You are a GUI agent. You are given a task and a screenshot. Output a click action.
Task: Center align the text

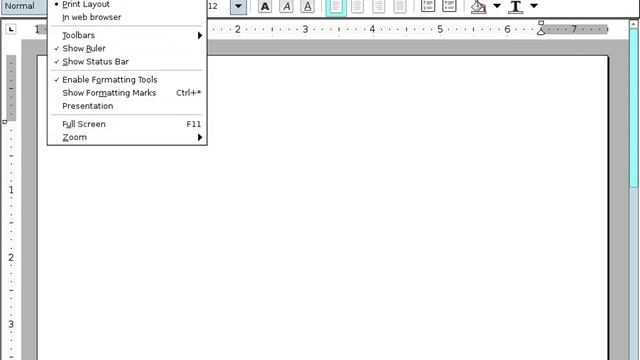coord(358,6)
